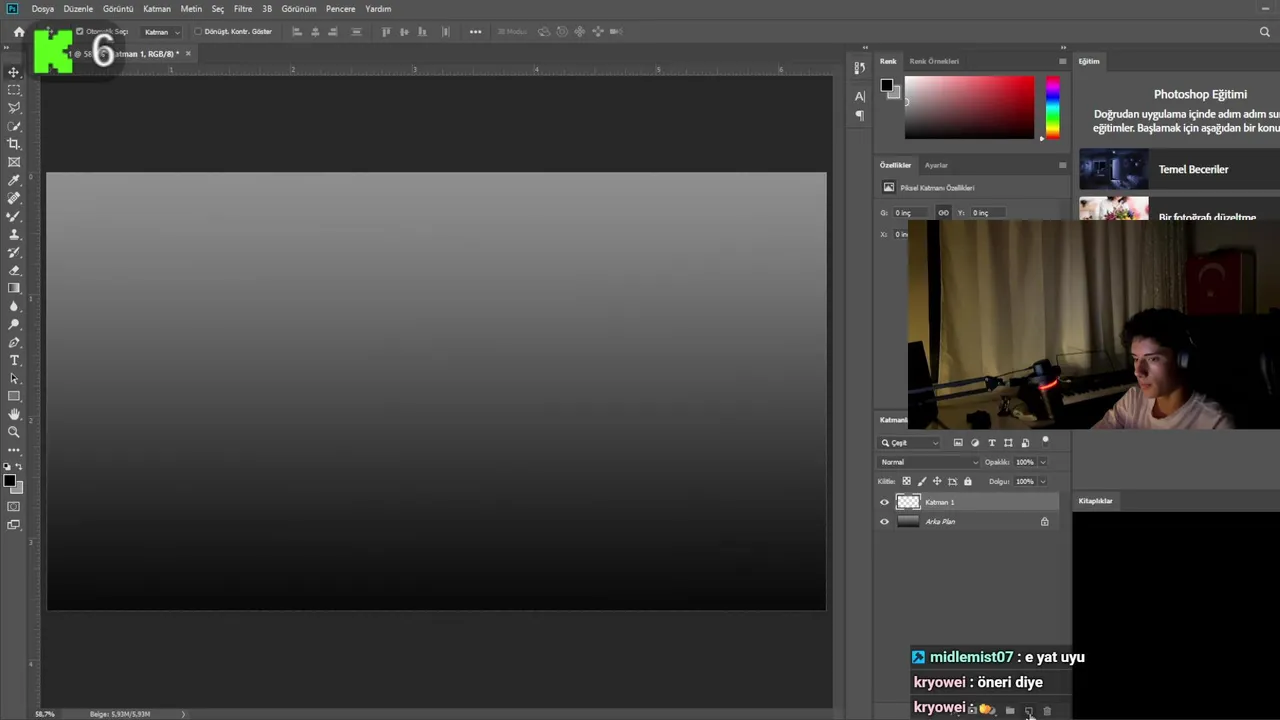The width and height of the screenshot is (1280, 720).
Task: Open the Özellikler panel options menu
Action: 1062,165
